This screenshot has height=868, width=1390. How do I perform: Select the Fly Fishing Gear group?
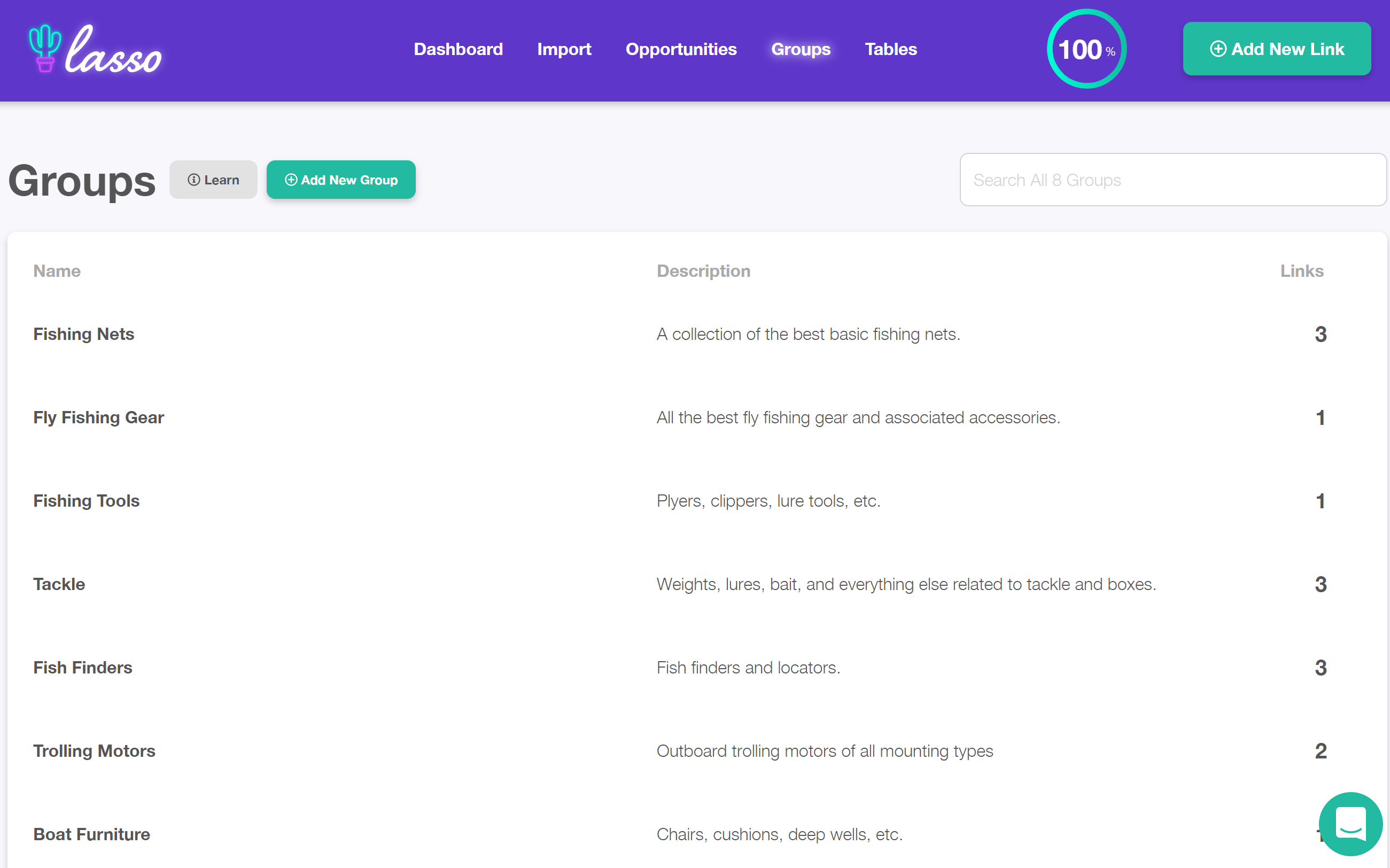coord(98,417)
